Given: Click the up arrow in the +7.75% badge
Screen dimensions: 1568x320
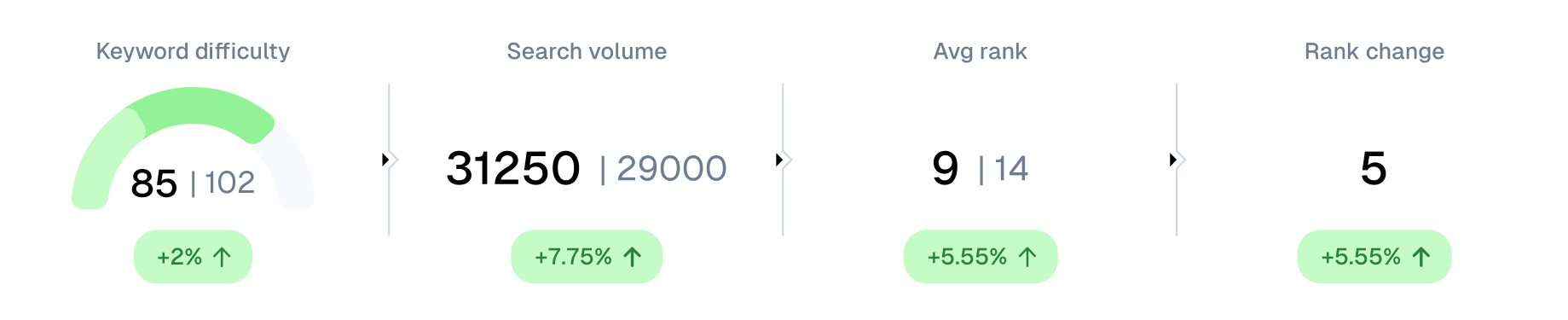Looking at the screenshot, I should [x=632, y=257].
